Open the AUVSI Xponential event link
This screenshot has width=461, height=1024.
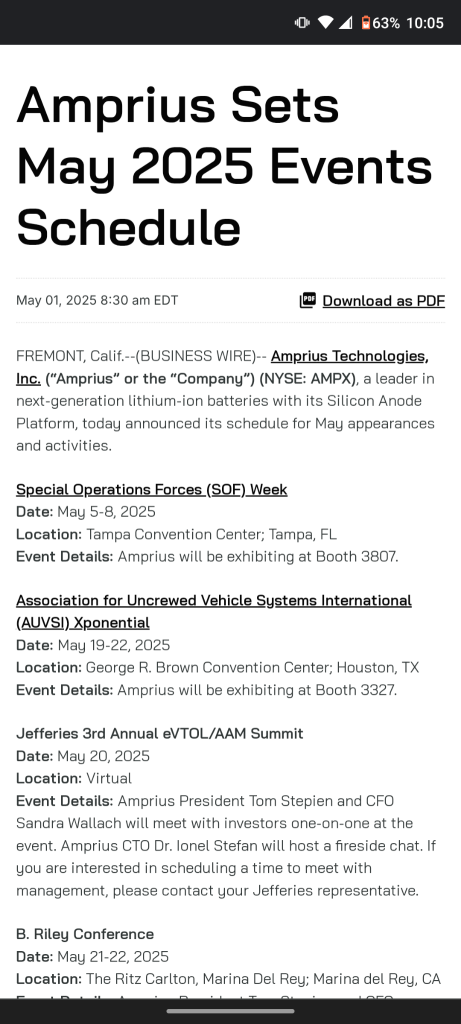(x=214, y=611)
